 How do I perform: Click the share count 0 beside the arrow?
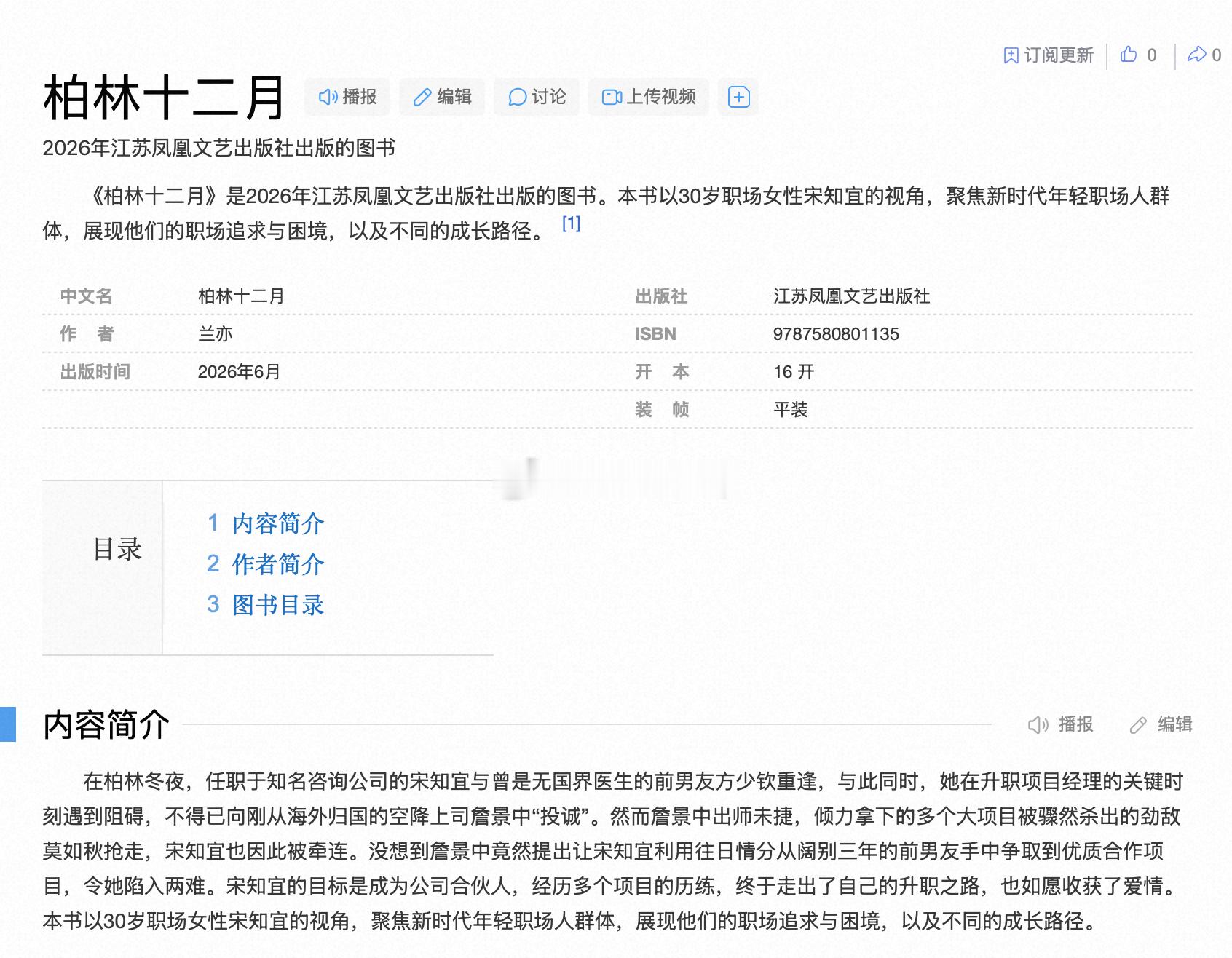coord(1216,55)
